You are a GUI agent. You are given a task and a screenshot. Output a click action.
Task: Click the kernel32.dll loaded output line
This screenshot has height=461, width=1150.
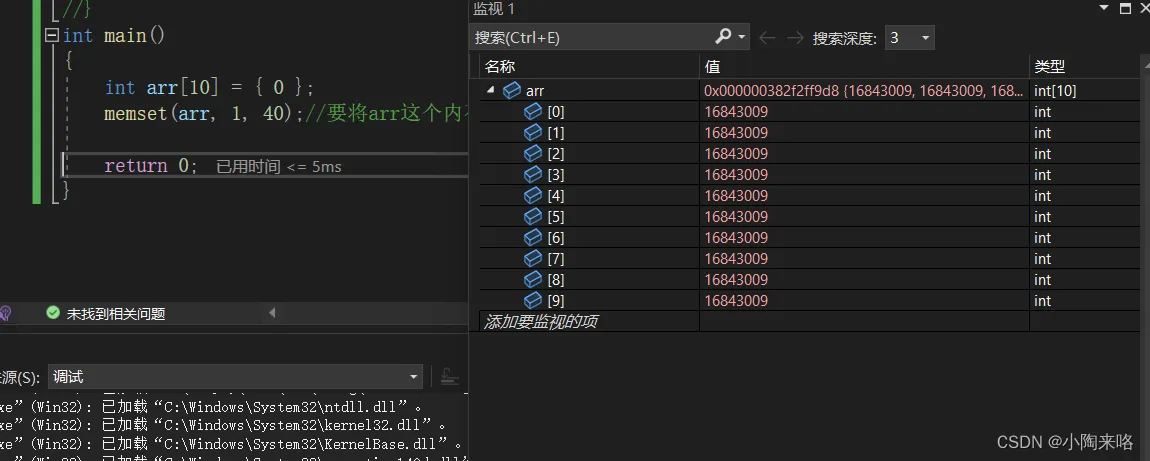[x=223, y=425]
